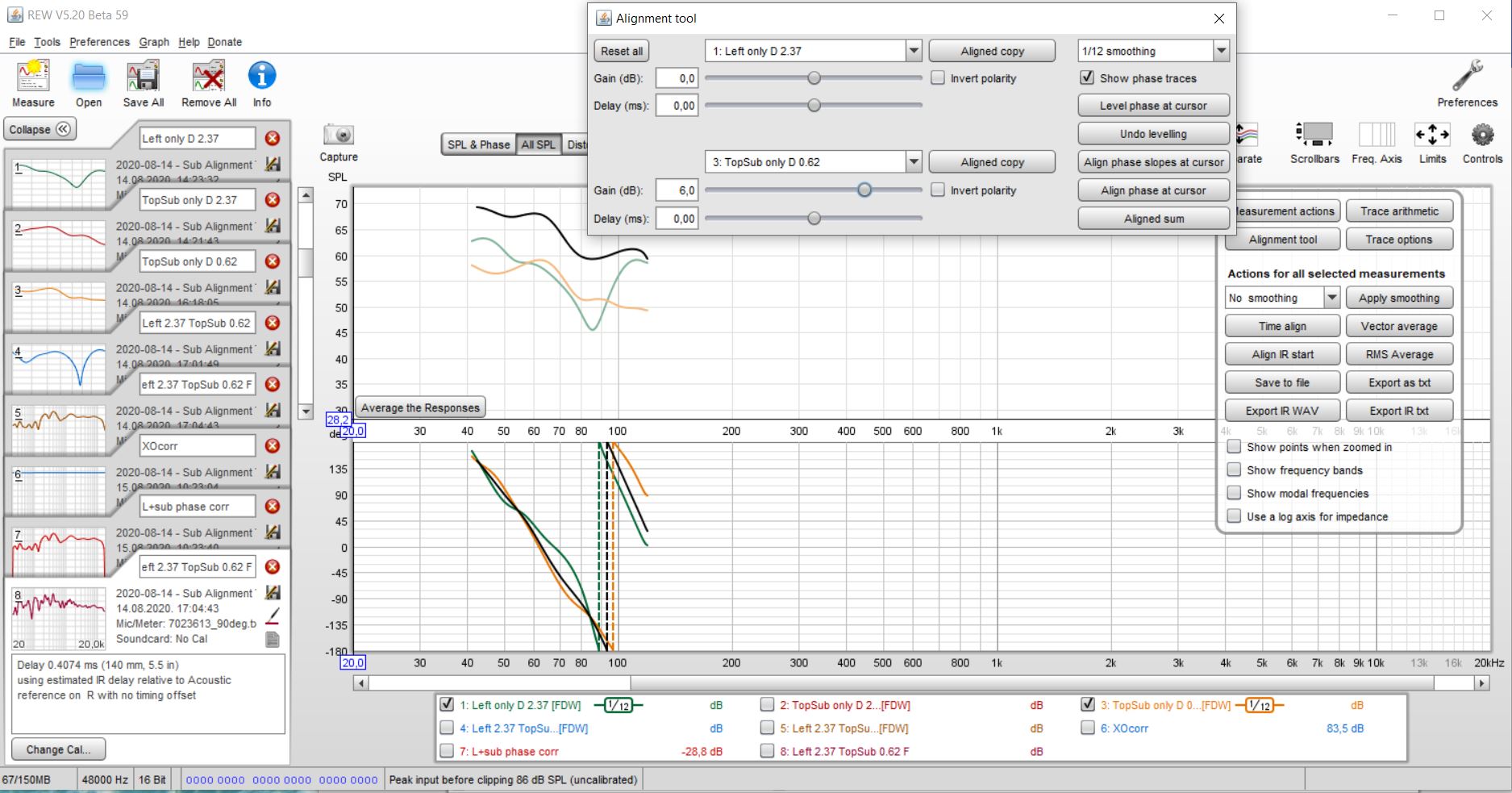Image resolution: width=1512 pixels, height=793 pixels.
Task: Remove measurement TopSub only D 0.62
Action: [x=273, y=261]
